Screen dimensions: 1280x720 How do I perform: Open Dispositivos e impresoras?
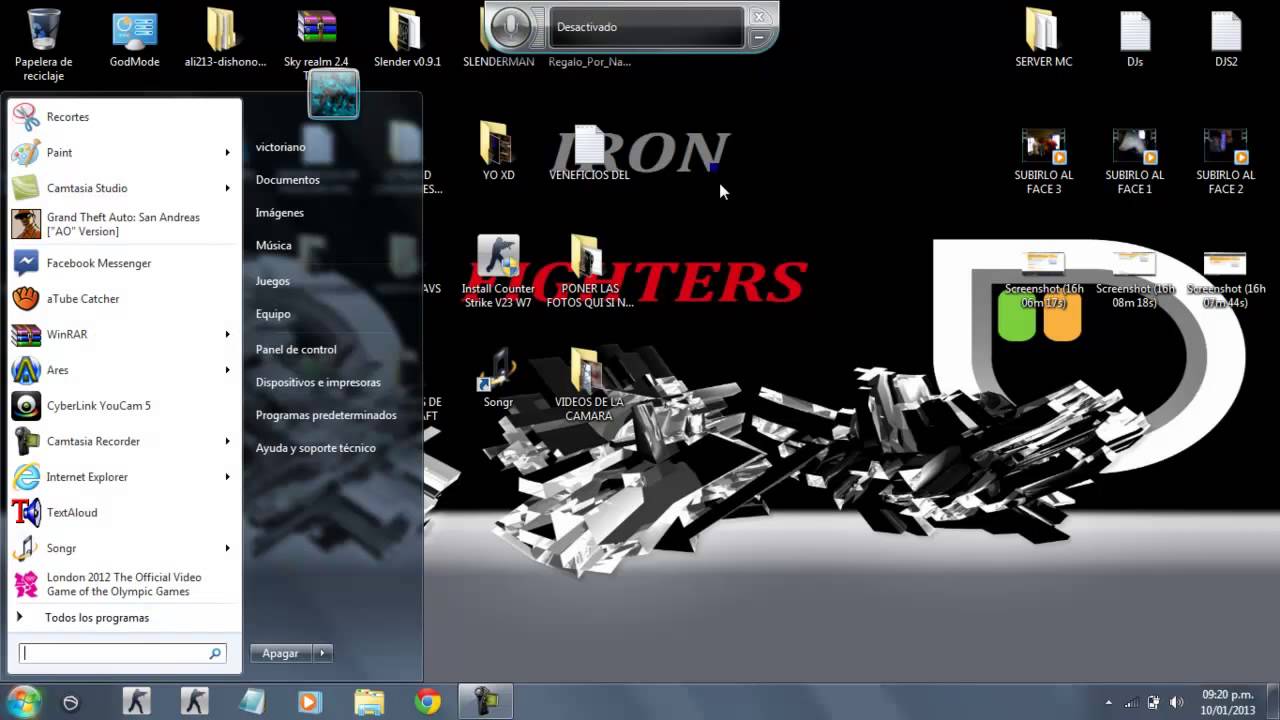click(318, 383)
